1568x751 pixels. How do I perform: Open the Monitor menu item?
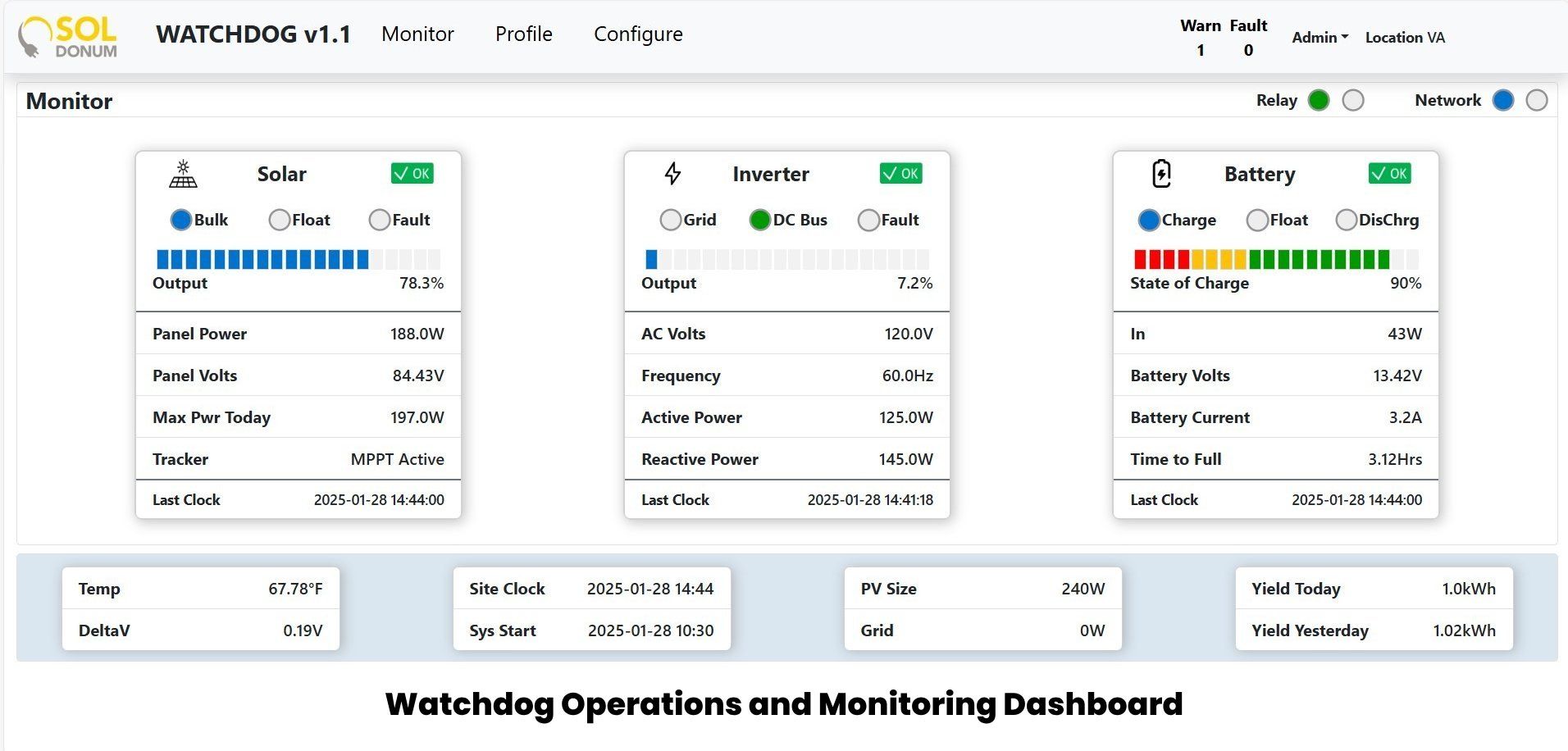[417, 34]
